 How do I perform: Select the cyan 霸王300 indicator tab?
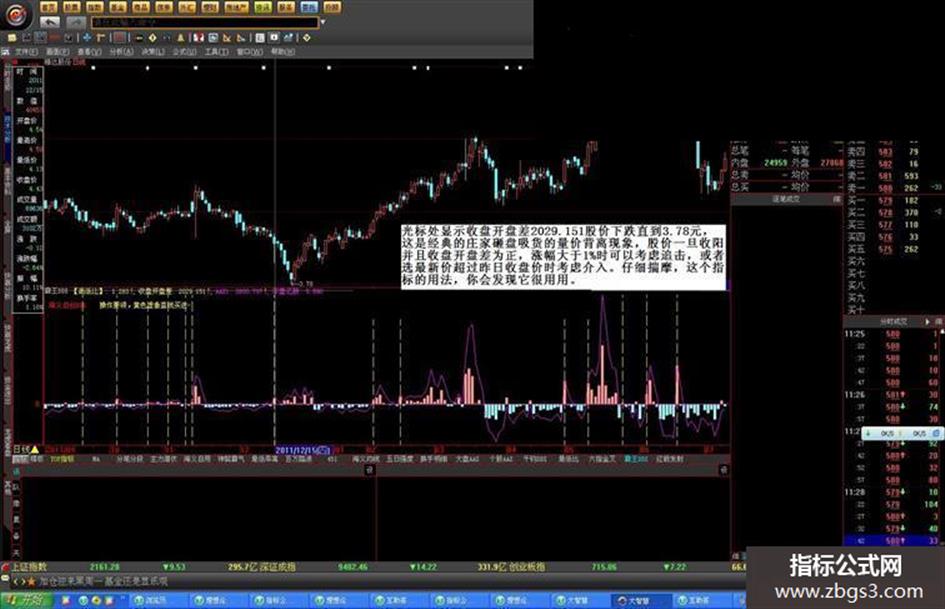[x=635, y=459]
